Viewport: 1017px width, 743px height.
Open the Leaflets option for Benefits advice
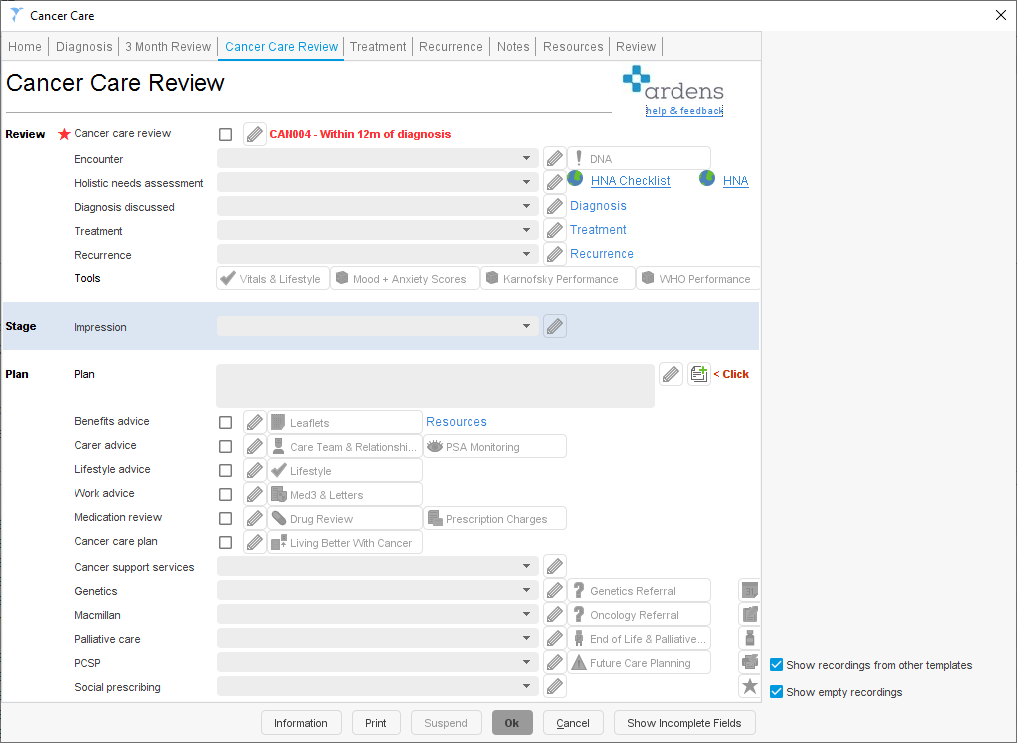344,421
